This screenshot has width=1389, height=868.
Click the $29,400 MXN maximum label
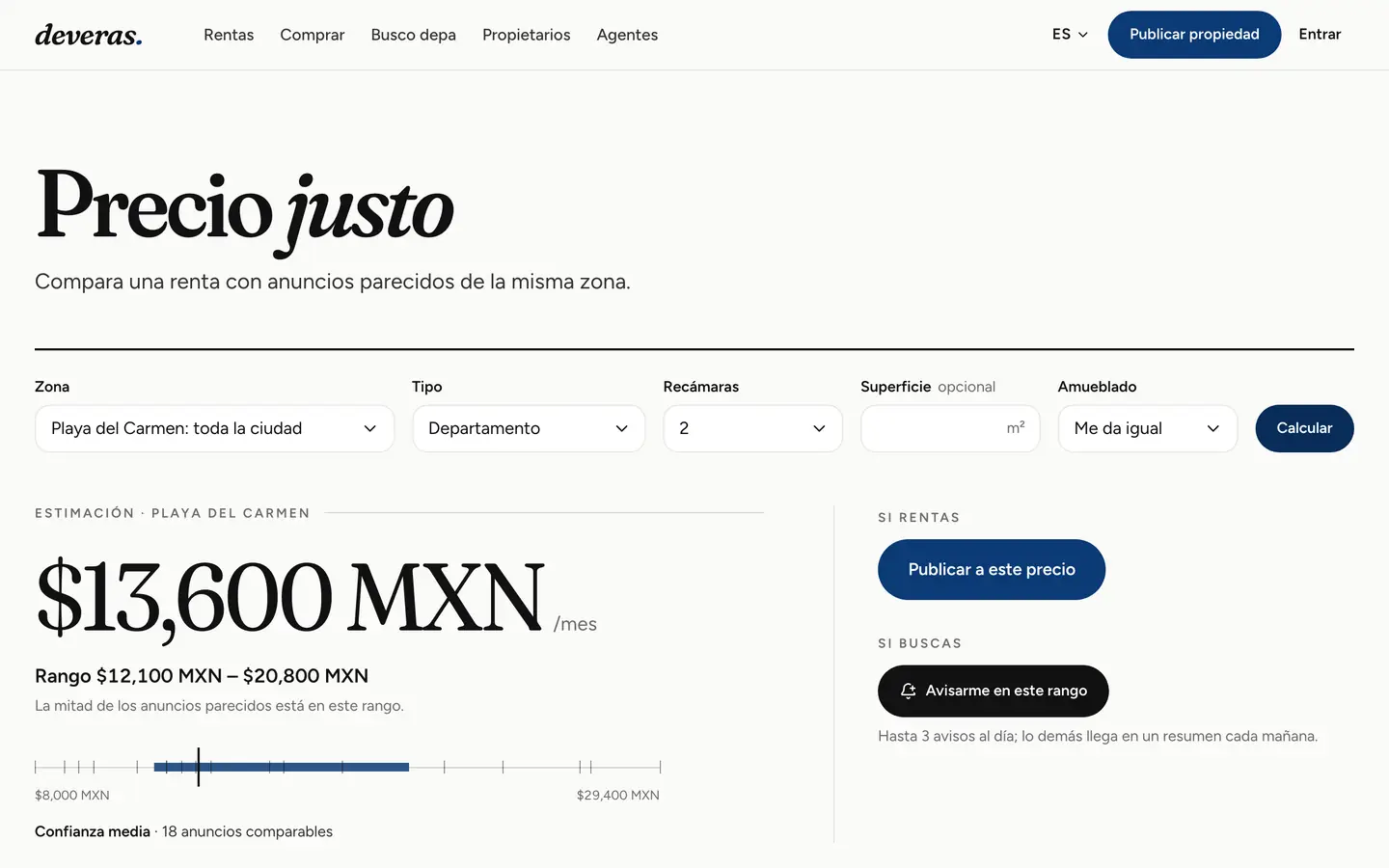tap(618, 795)
